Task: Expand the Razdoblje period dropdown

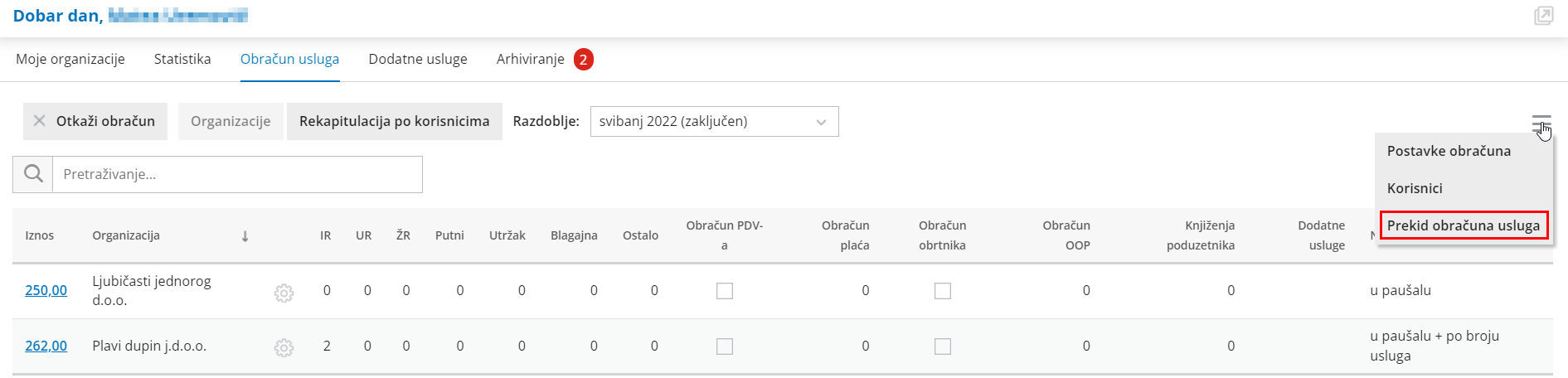Action: (714, 122)
